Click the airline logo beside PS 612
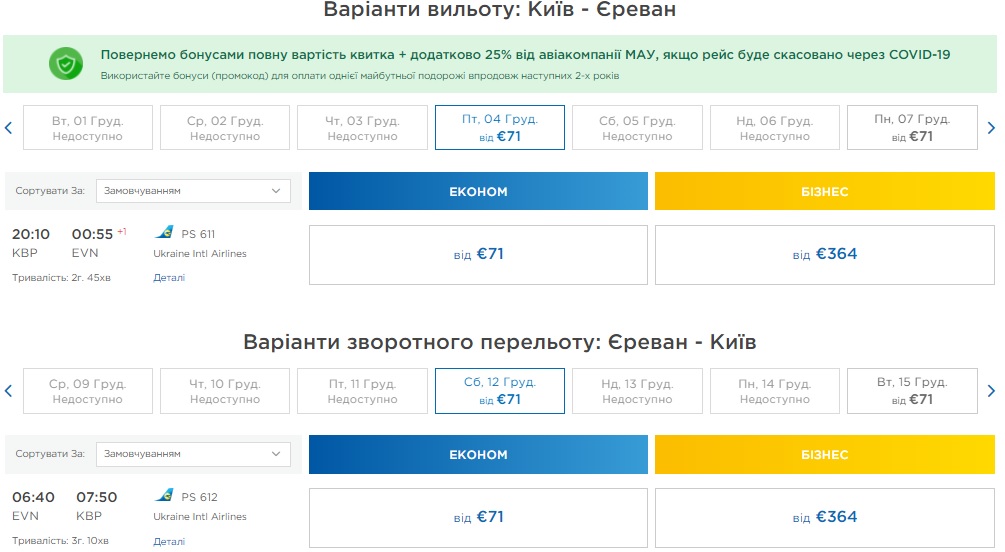Viewport: 1005px width, 552px height. tap(165, 496)
